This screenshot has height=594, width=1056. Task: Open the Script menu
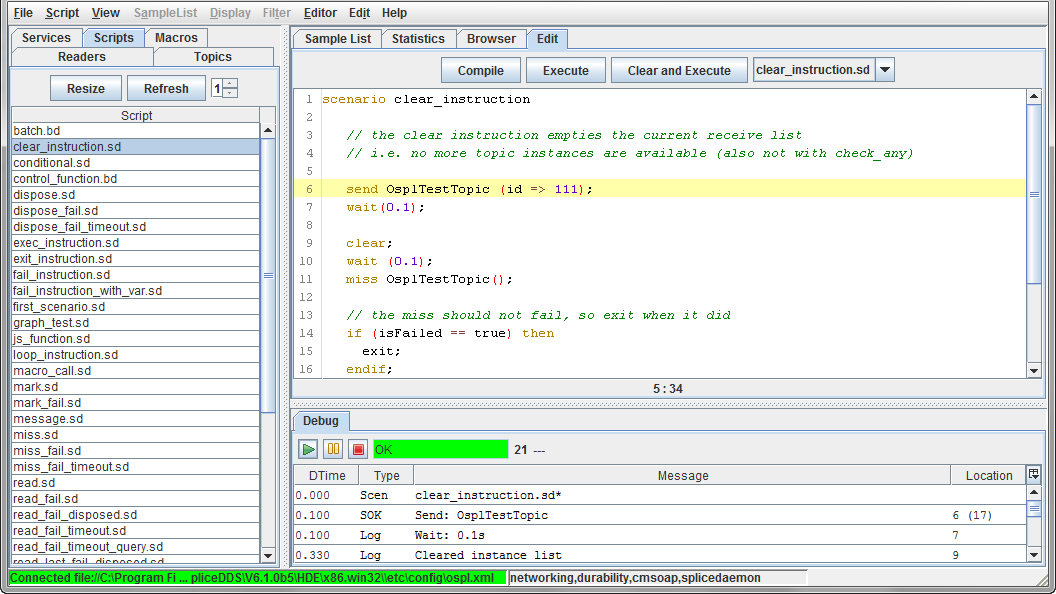coord(62,13)
